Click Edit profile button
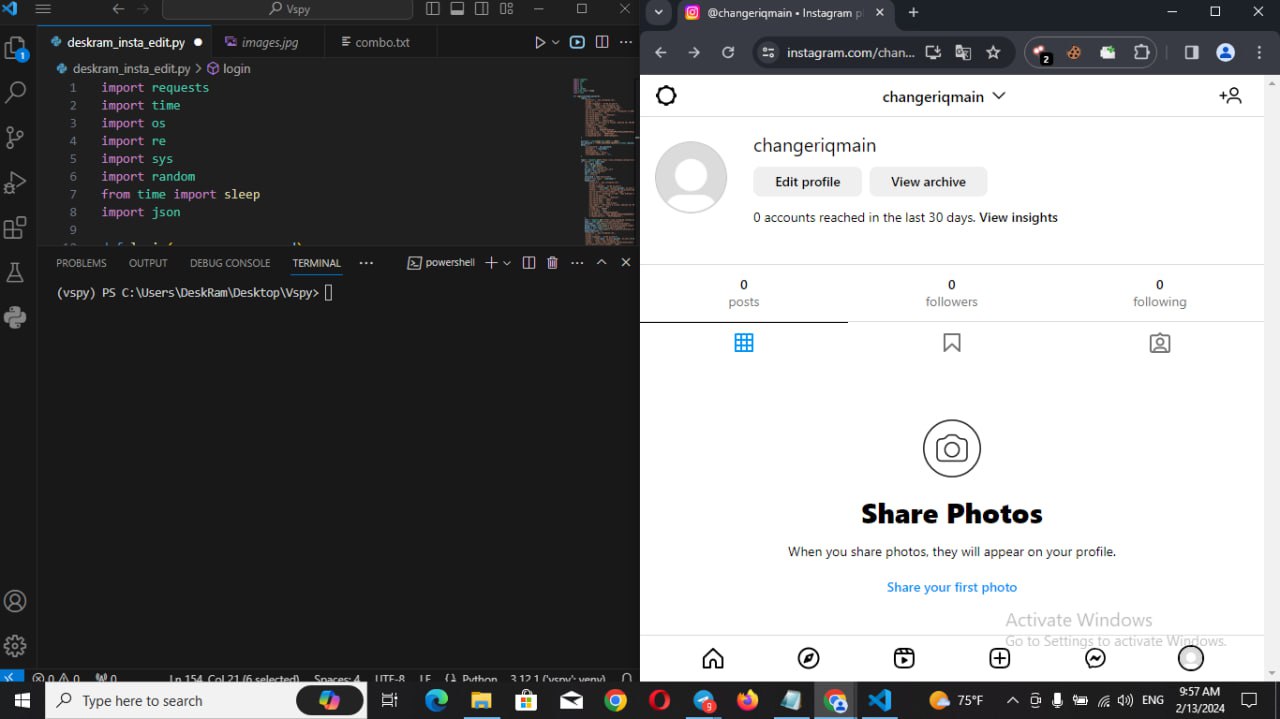 point(808,182)
